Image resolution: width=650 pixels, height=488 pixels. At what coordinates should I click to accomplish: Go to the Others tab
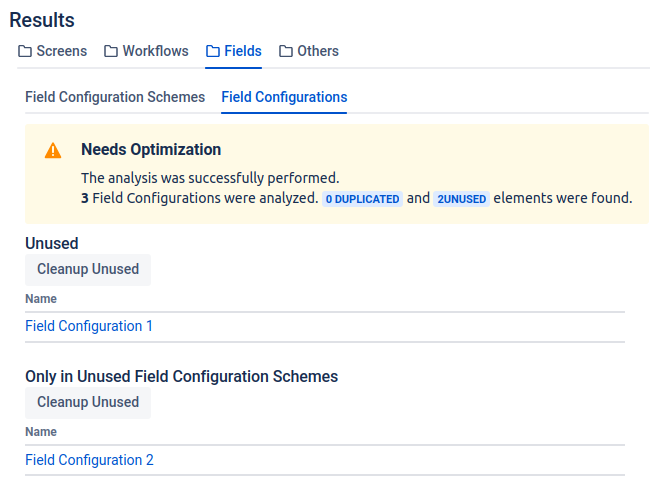point(318,51)
